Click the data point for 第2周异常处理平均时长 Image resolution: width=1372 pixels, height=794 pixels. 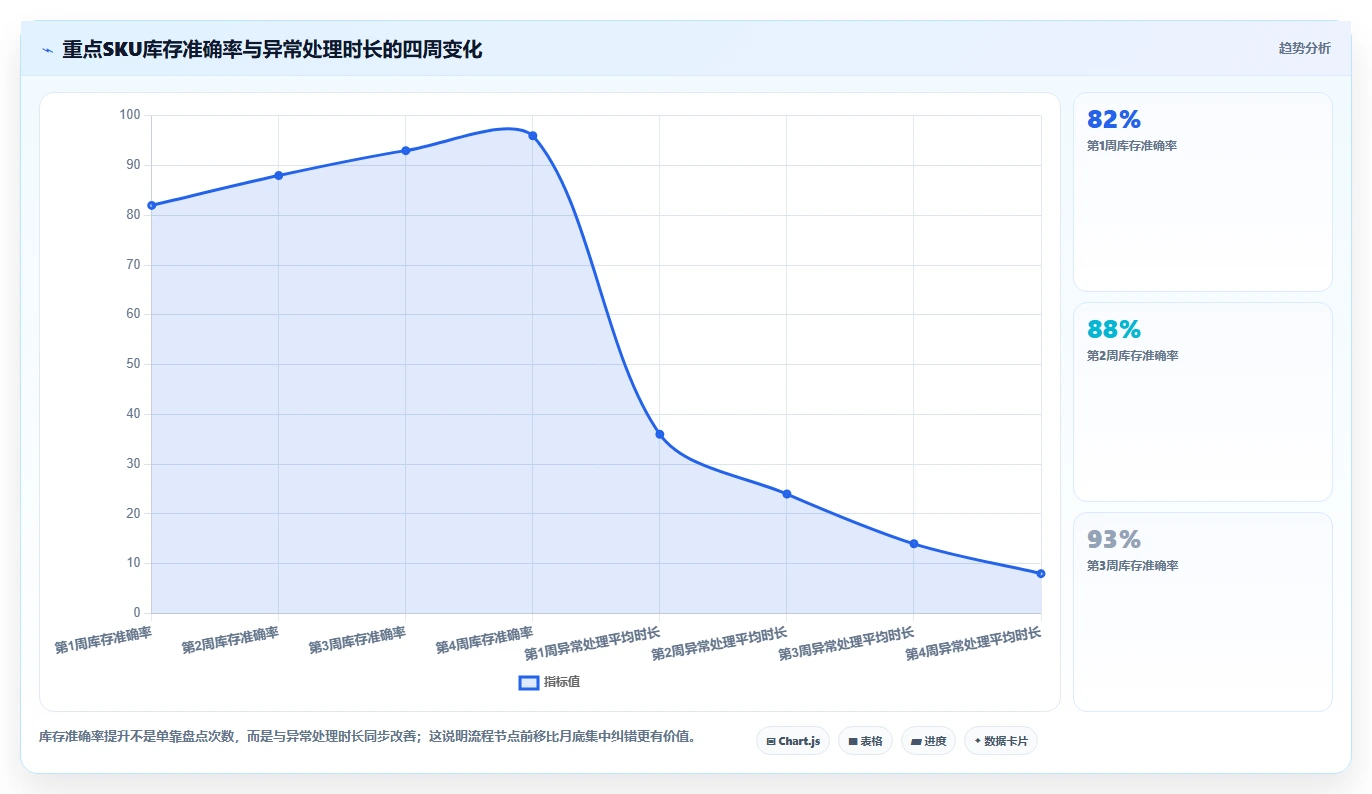pos(786,494)
